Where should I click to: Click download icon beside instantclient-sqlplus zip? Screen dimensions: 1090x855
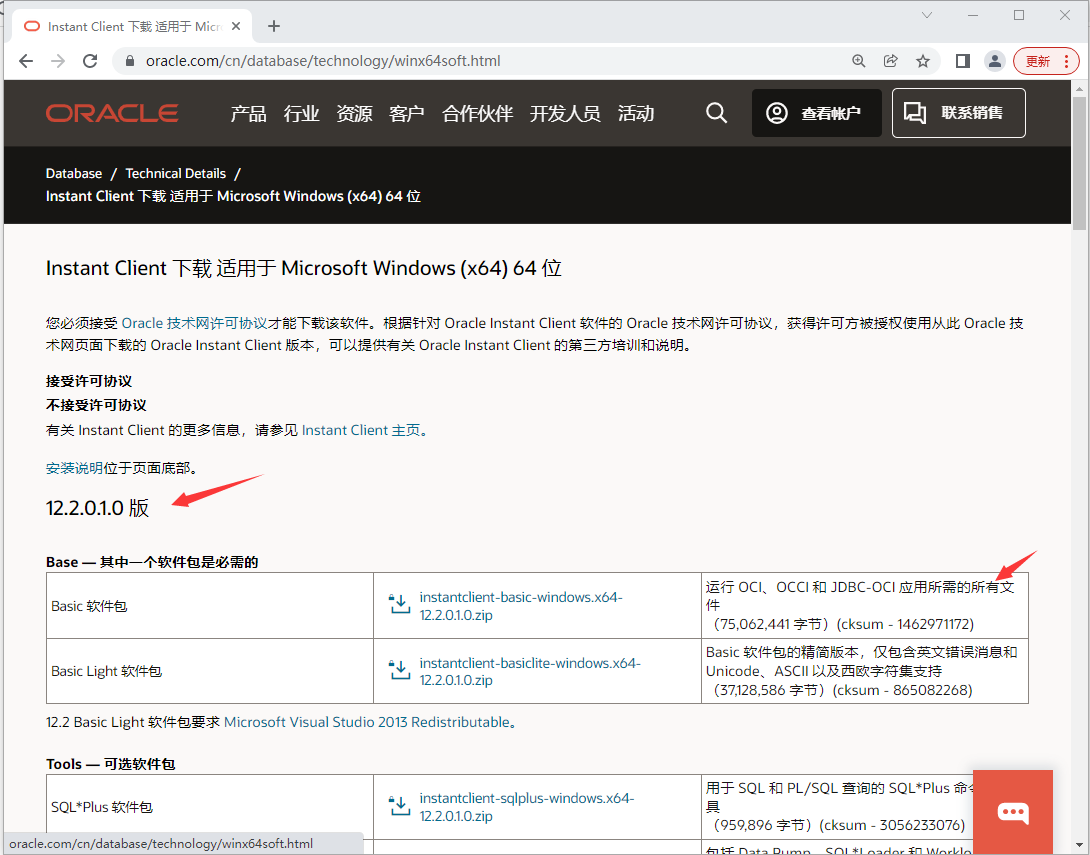point(400,804)
